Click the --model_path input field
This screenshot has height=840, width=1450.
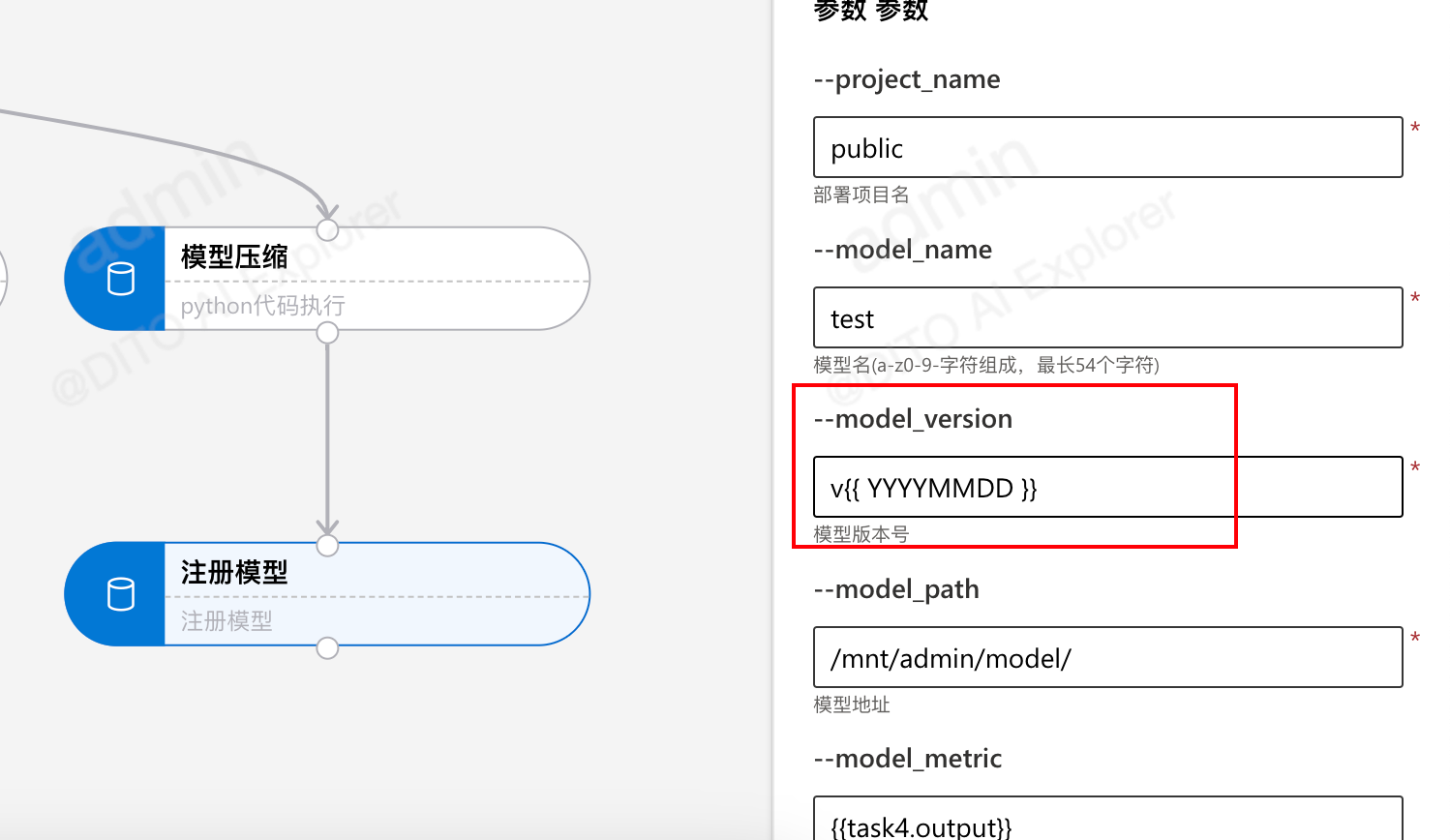pos(1107,657)
